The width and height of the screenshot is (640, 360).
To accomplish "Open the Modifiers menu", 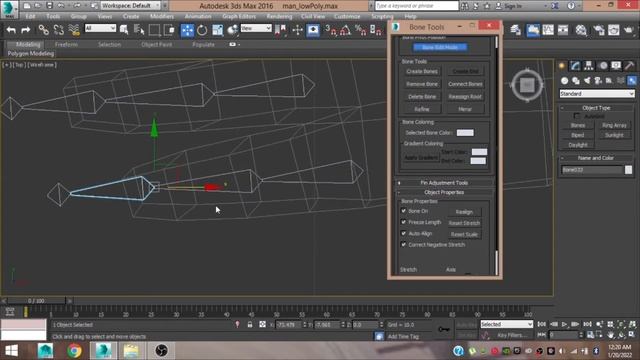I will click(x=162, y=16).
